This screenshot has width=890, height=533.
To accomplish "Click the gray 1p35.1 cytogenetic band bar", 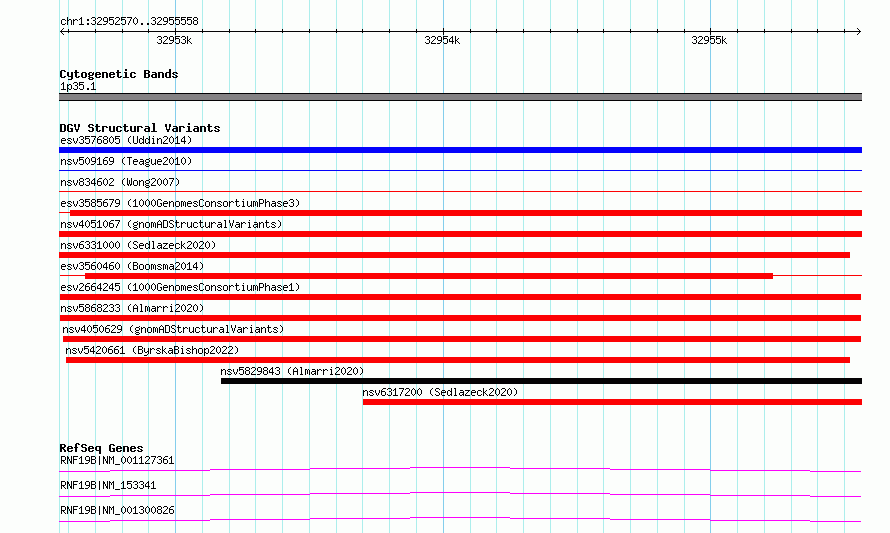I will [x=460, y=97].
